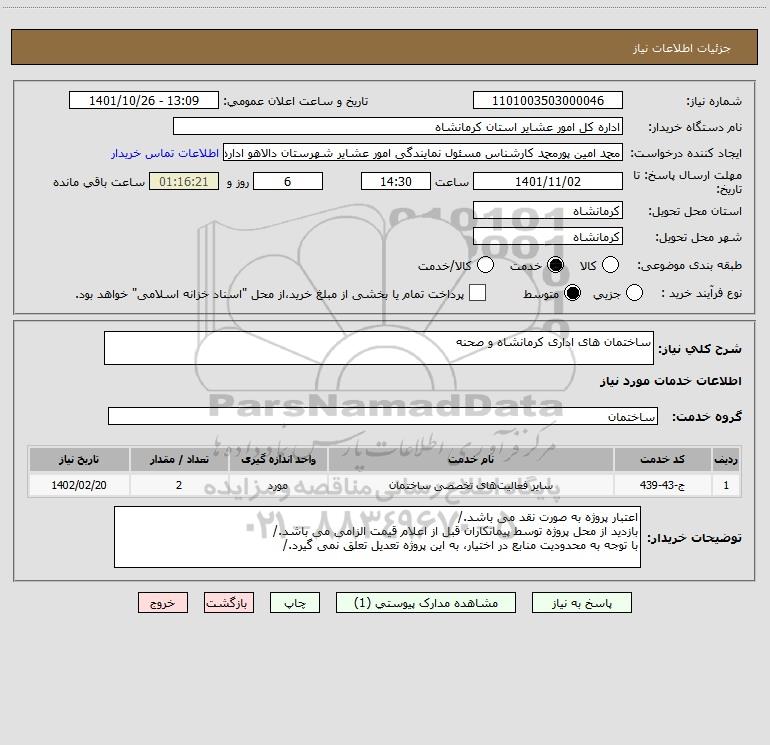This screenshot has height=745, width=770.
Task: Click the نام خدمت column header
Action: 470,459
